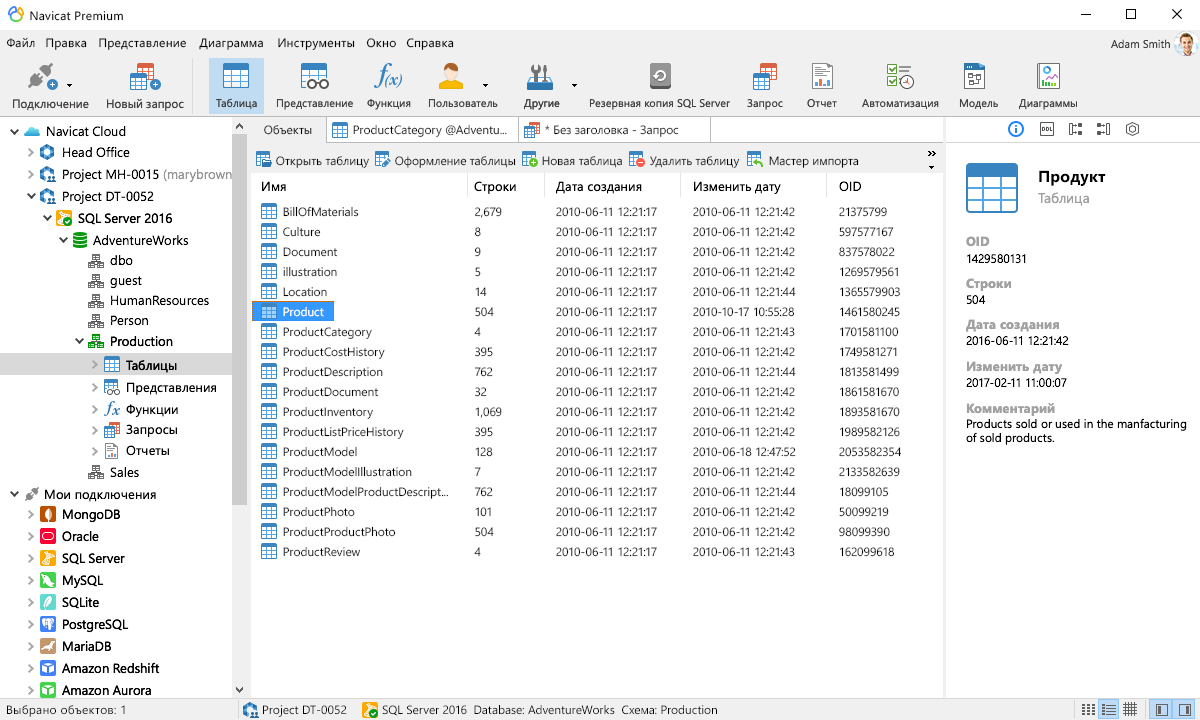Switch to icon grid view
Screen dimensions: 1200x720
tap(1088, 710)
